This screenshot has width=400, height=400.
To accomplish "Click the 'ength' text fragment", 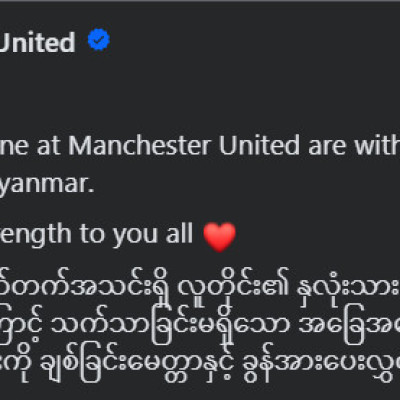I will (x=36, y=235).
